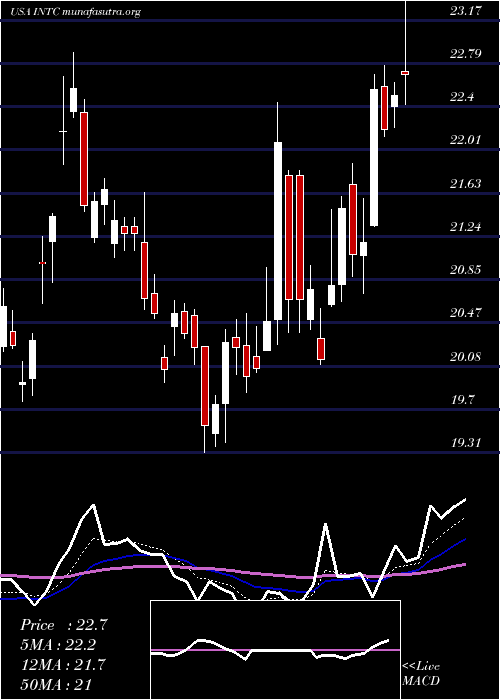Click the '12MA : 21.7' readout

tap(63, 665)
